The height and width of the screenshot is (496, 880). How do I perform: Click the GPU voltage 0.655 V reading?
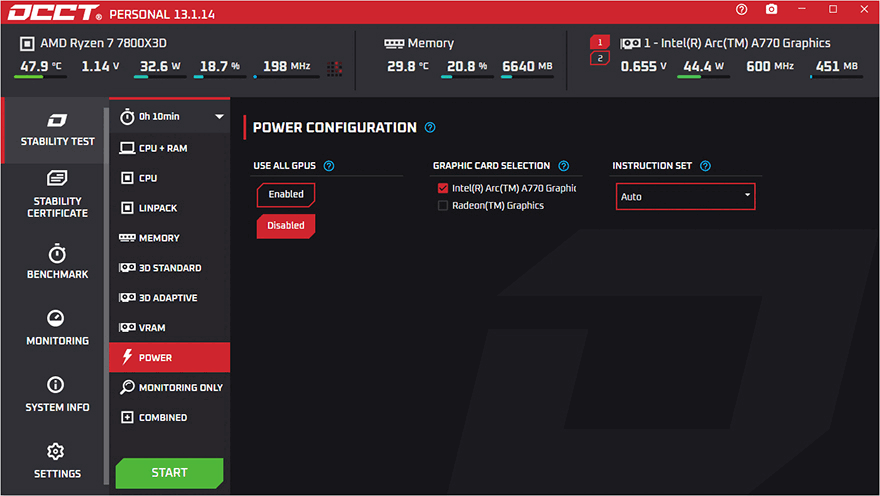coord(644,66)
